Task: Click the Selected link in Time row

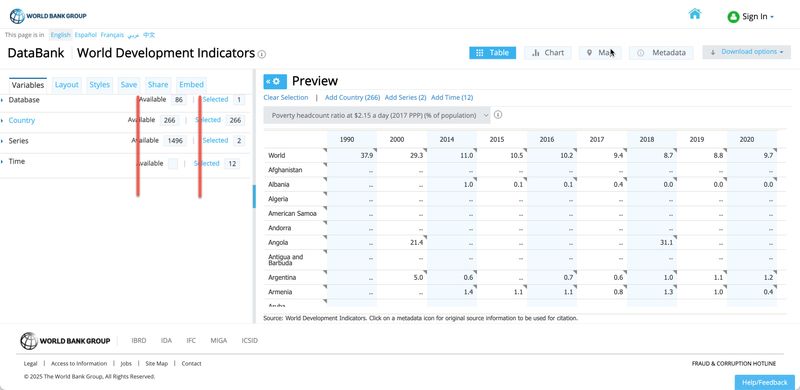Action: (x=207, y=163)
